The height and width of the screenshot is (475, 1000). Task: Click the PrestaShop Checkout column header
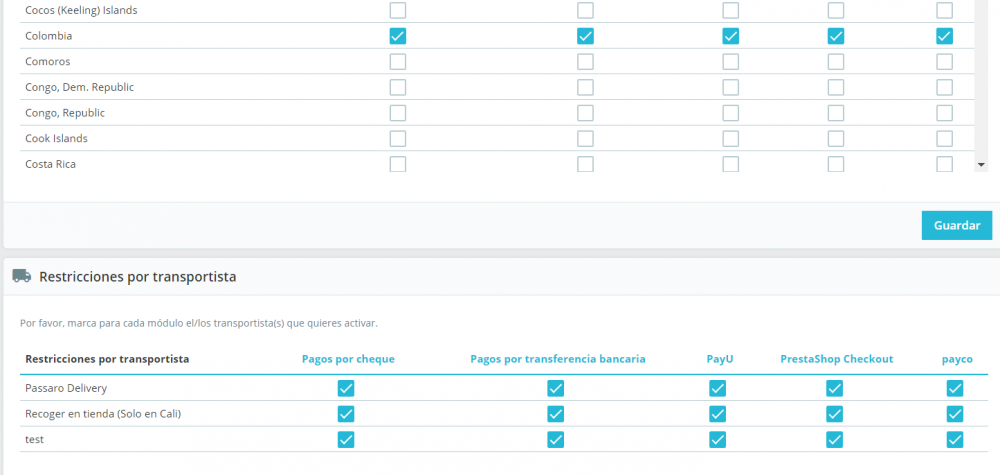(x=836, y=359)
